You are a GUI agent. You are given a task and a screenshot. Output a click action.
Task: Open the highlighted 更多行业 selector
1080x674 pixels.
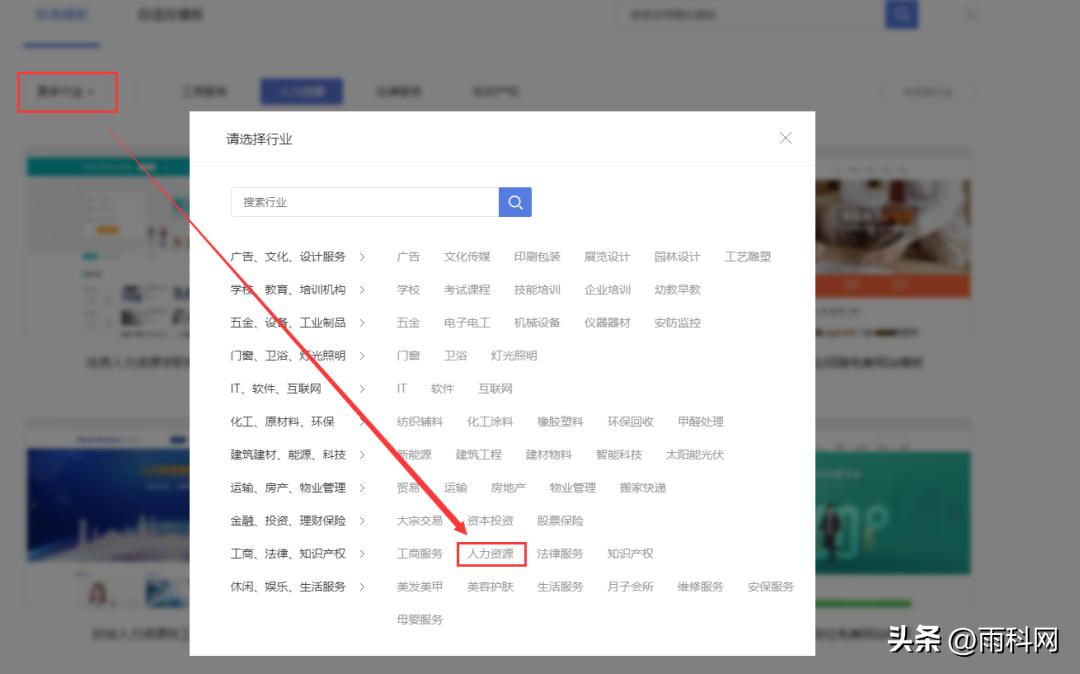(x=66, y=91)
